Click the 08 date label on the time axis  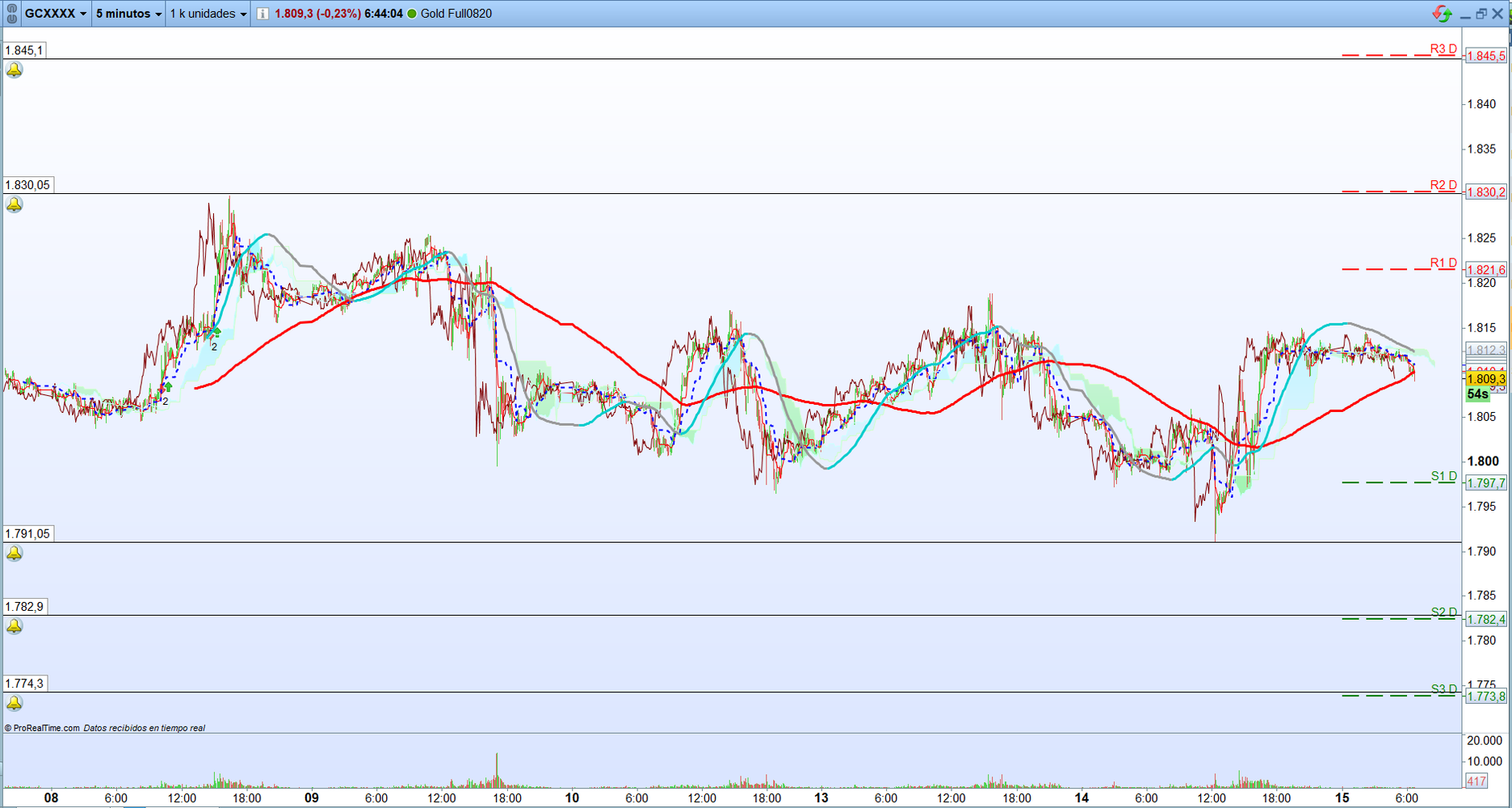pyautogui.click(x=51, y=798)
